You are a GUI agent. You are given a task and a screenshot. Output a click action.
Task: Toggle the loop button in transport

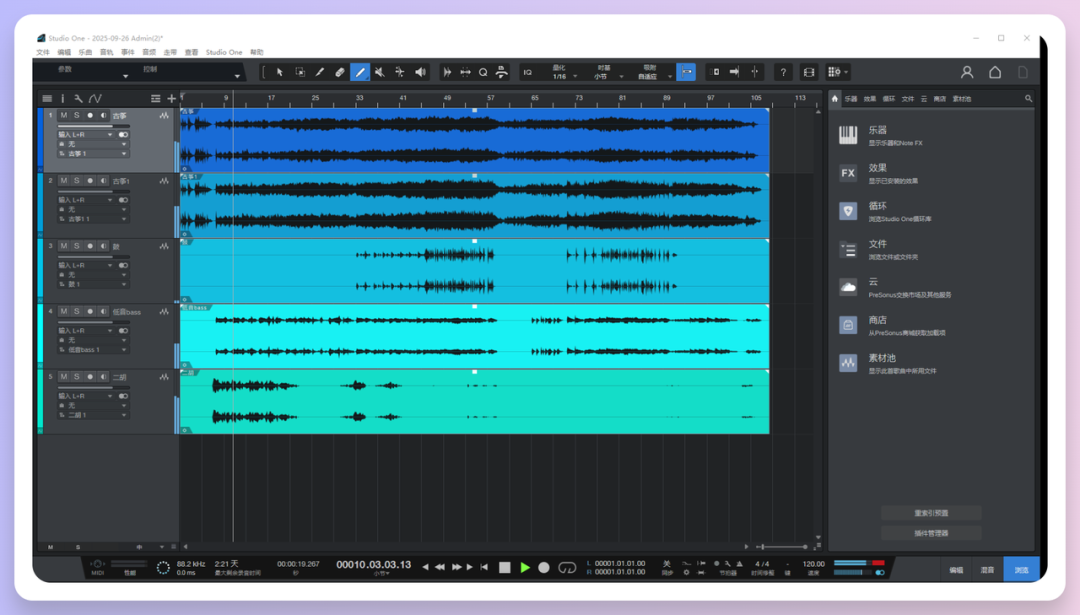pos(567,567)
